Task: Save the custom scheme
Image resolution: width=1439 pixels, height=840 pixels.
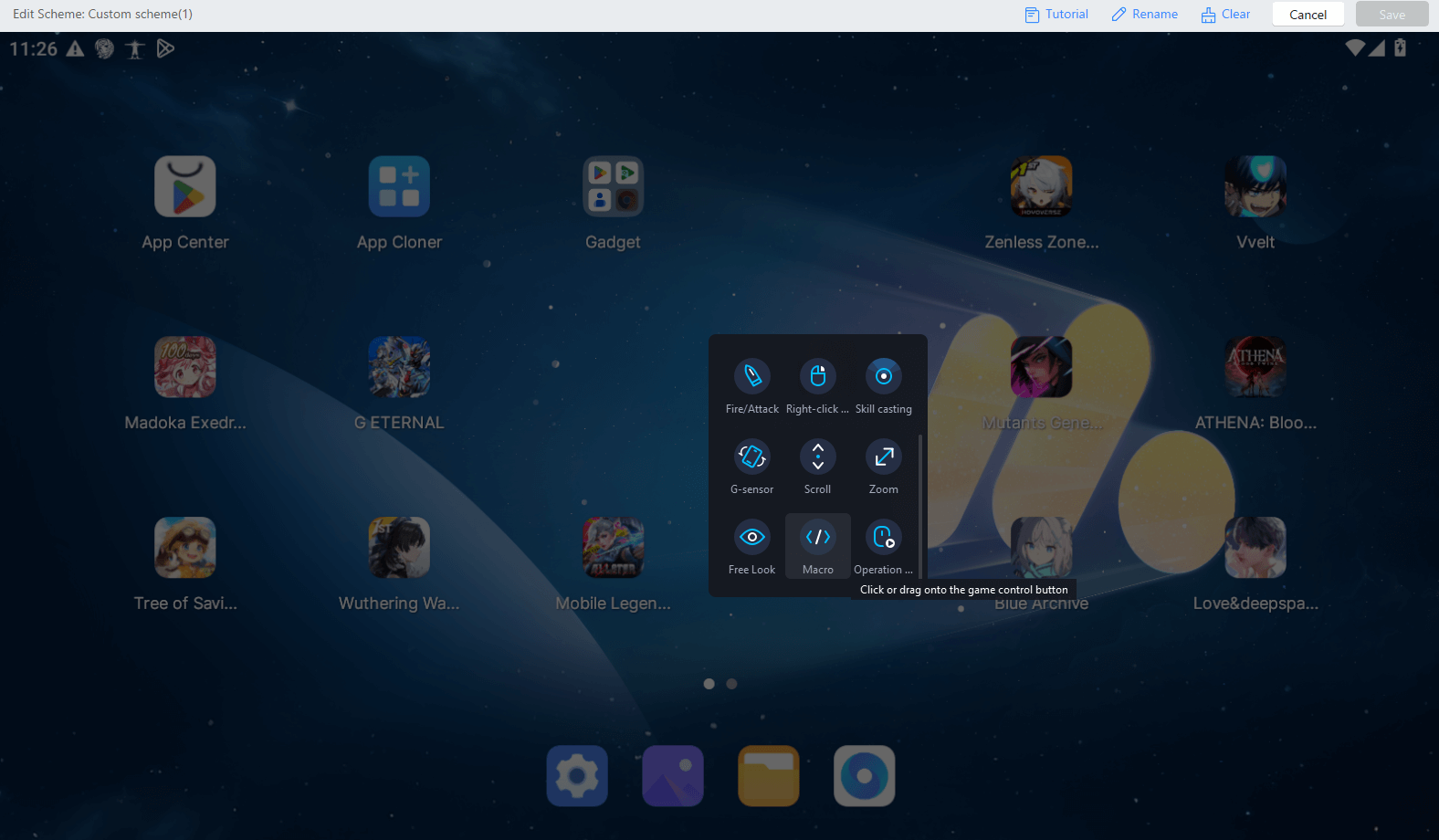Action: pos(1392,14)
